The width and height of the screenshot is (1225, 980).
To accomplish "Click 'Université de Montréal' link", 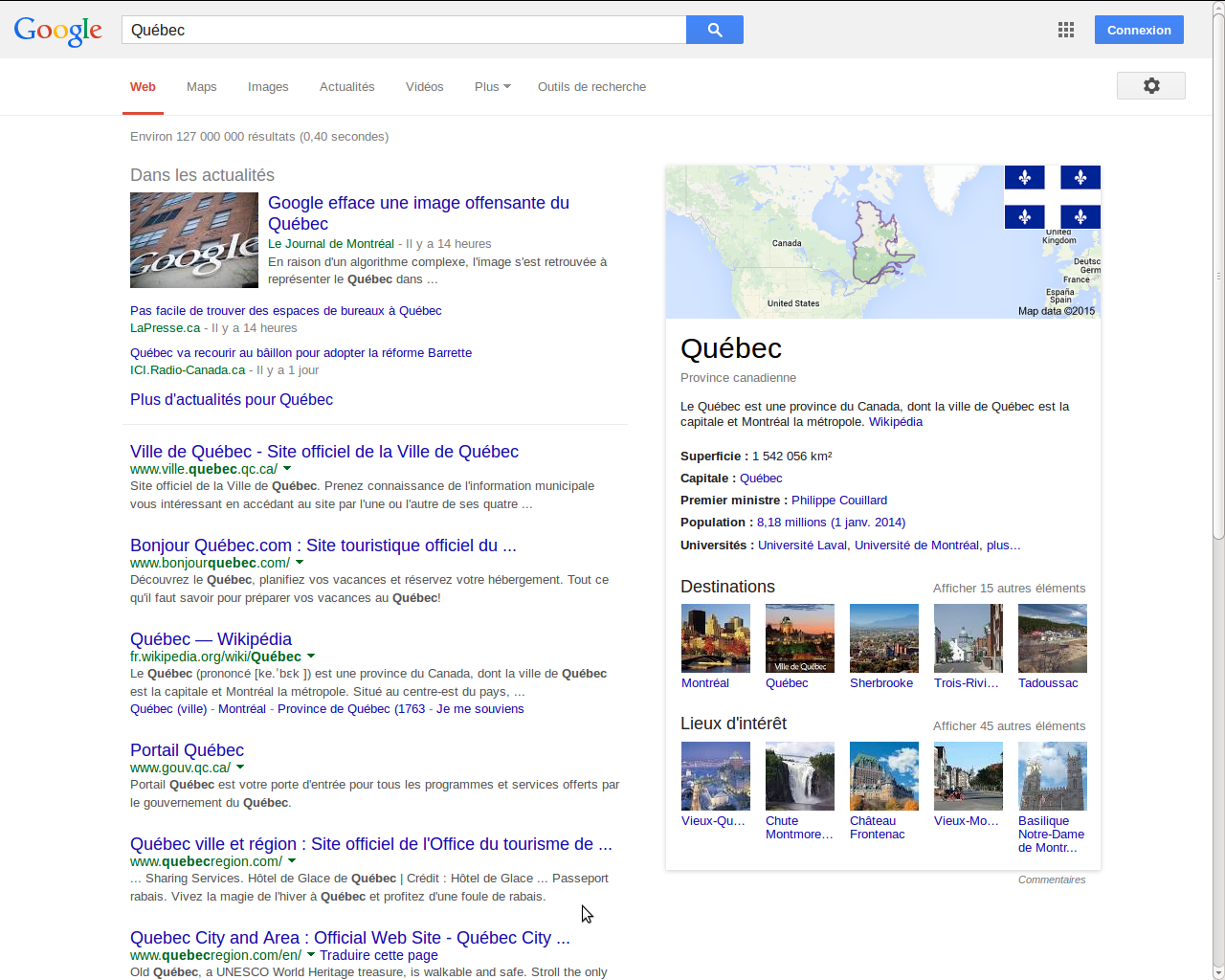I will tap(917, 546).
